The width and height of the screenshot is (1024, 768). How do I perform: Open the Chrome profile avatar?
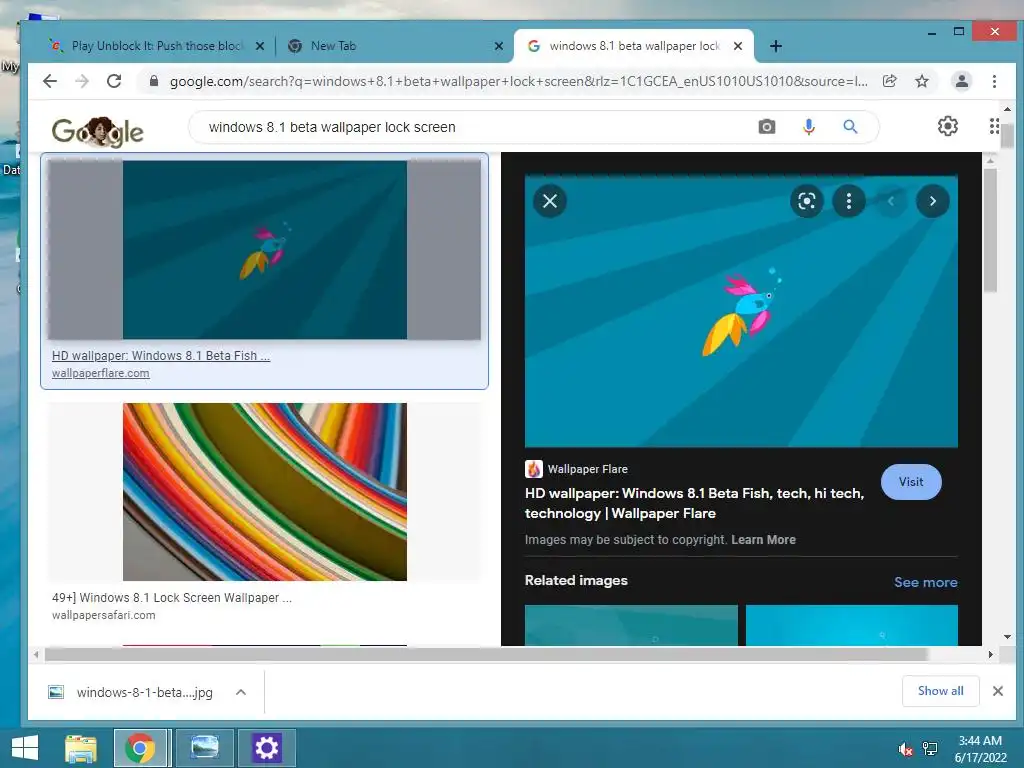click(x=961, y=81)
